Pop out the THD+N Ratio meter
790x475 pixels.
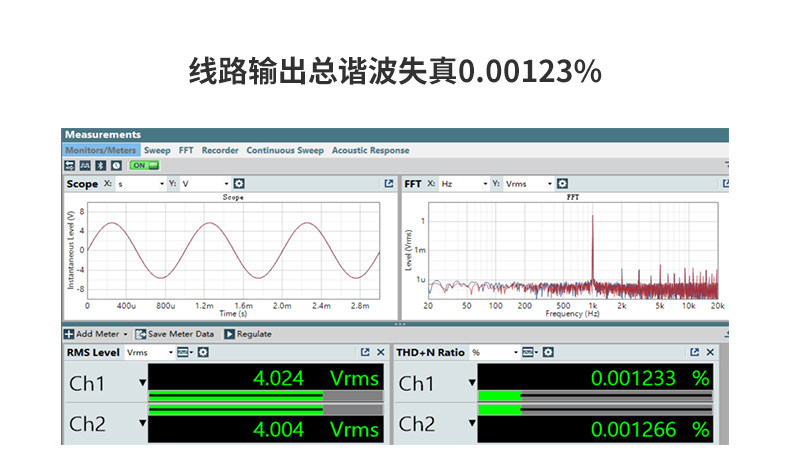click(694, 352)
